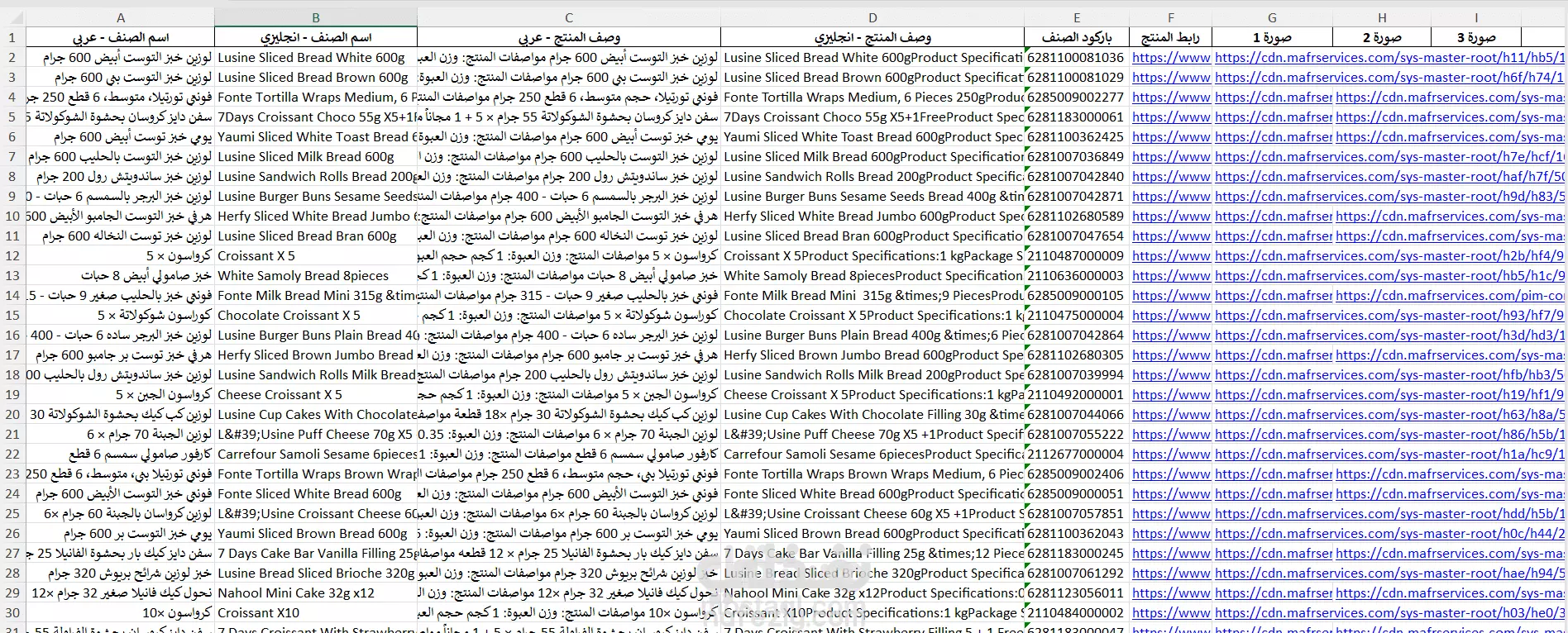Select row 15 header
The image size is (1568, 633).
point(12,315)
